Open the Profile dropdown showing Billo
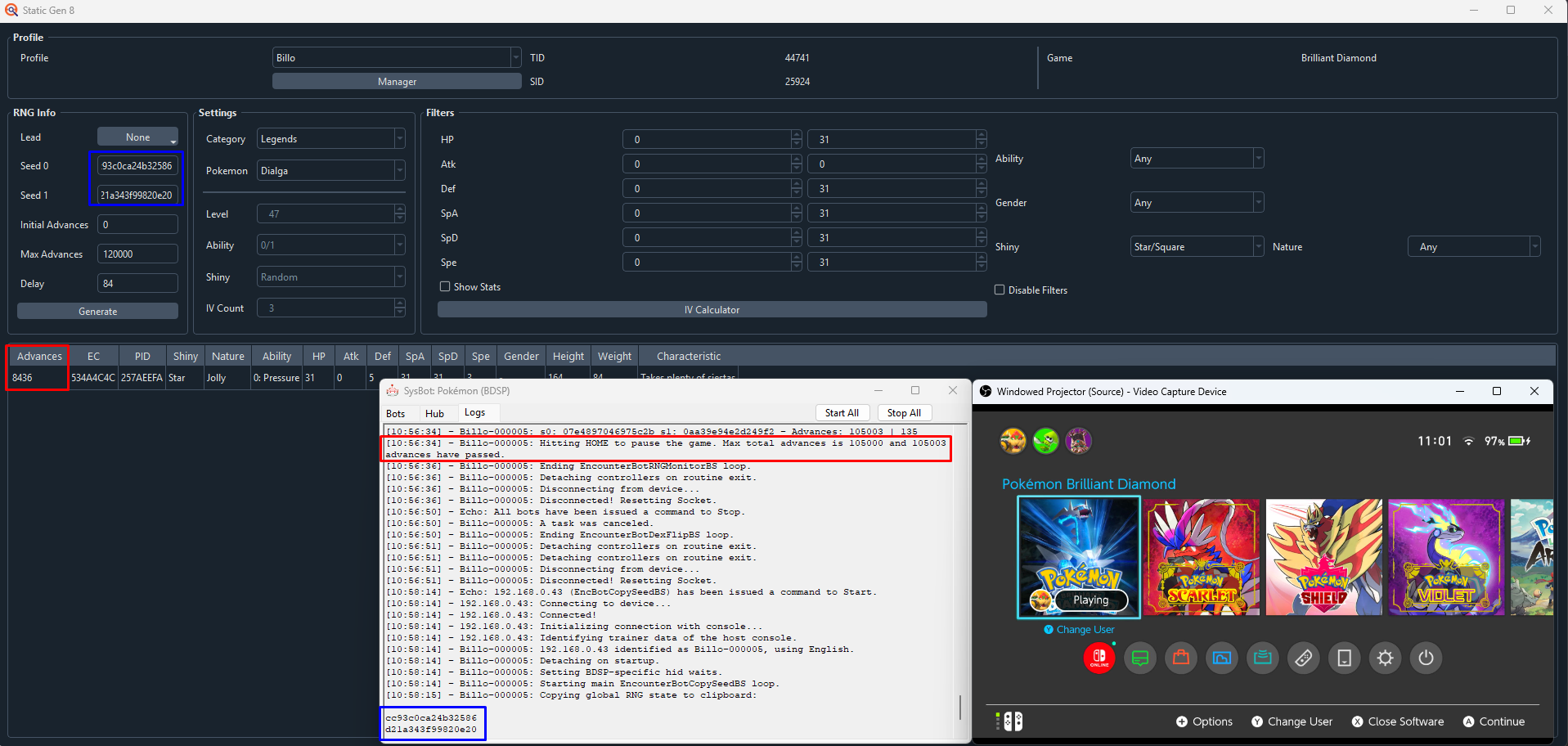 (x=397, y=57)
